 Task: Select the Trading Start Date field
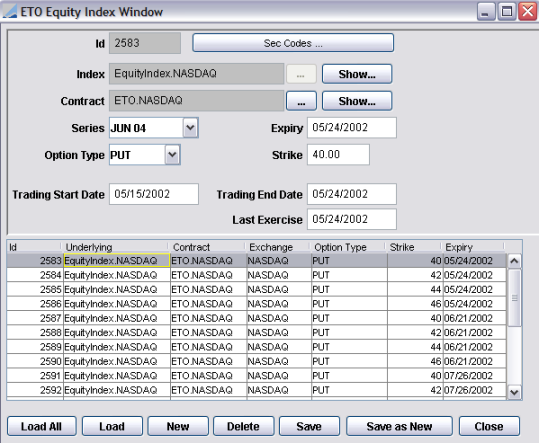coord(154,194)
